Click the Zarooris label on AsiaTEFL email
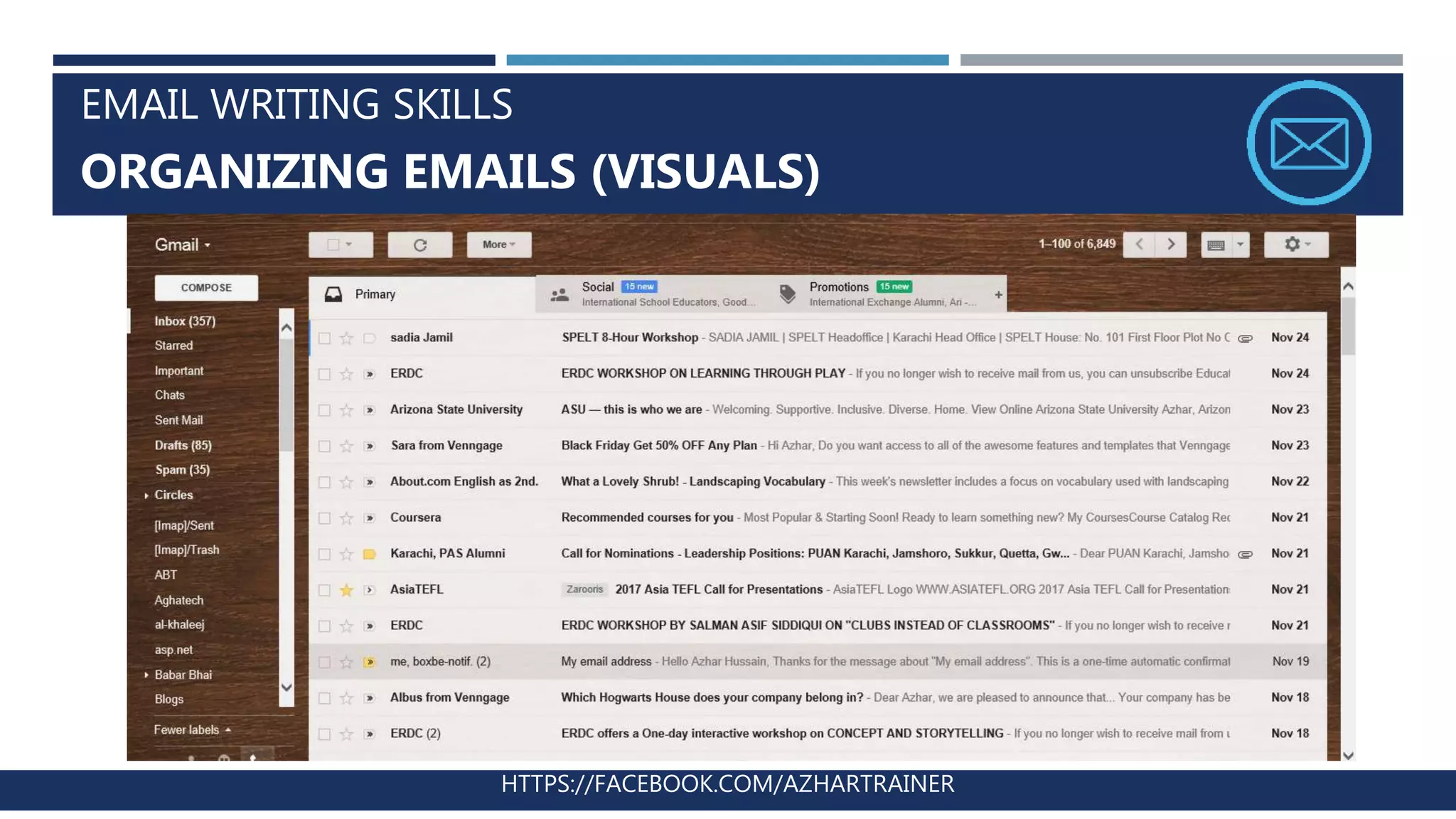 click(x=584, y=590)
